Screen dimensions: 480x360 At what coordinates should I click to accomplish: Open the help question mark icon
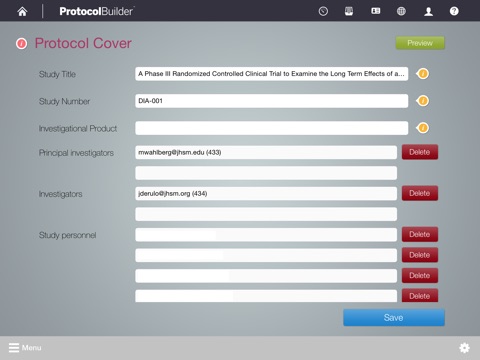coord(454,11)
